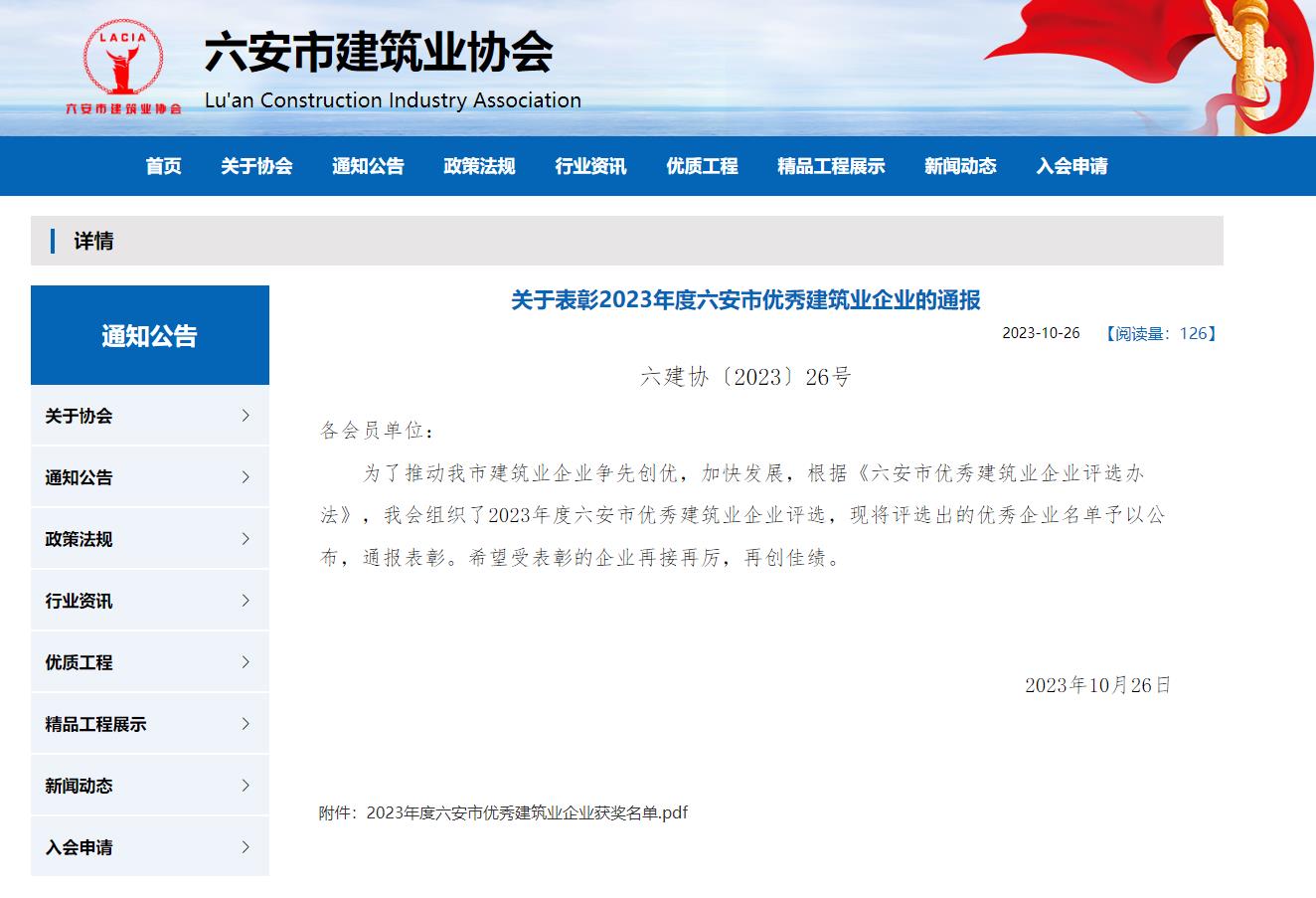This screenshot has height=898, width=1316.
Task: Select 行业资讯 in the left sidebar
Action: pyautogui.click(x=150, y=601)
